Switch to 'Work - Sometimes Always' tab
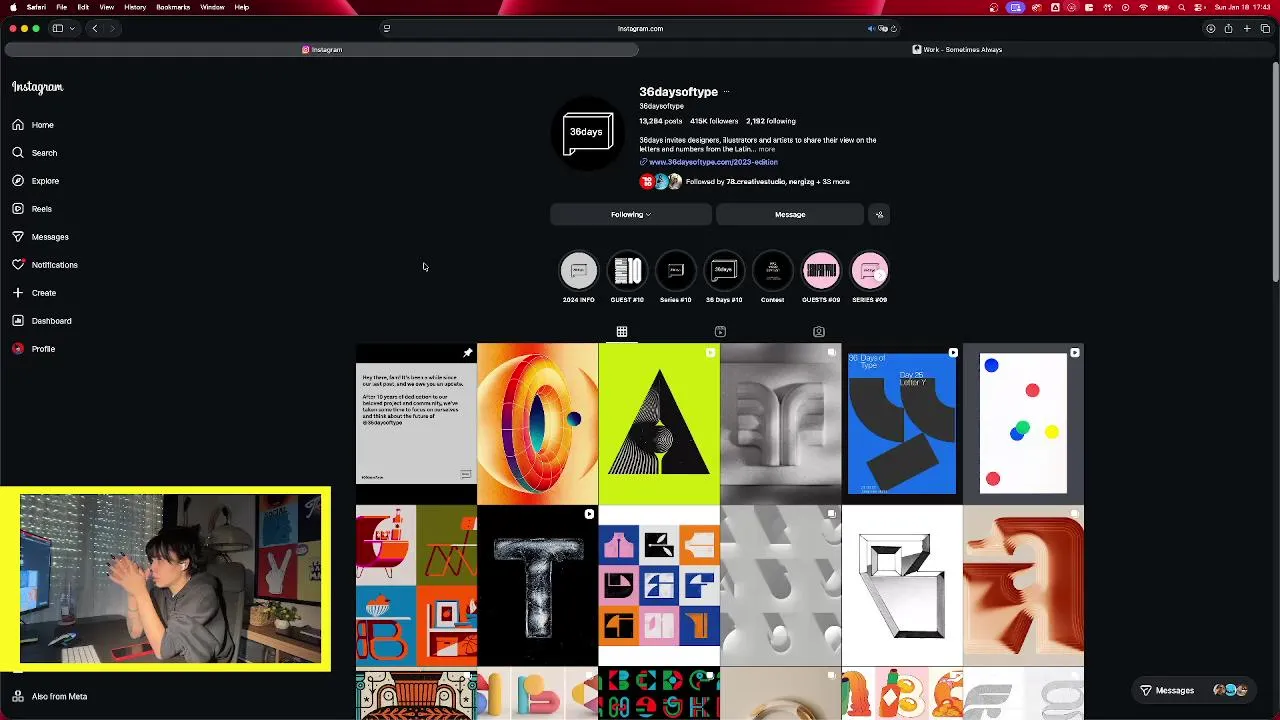This screenshot has width=1280, height=720. 957,49
